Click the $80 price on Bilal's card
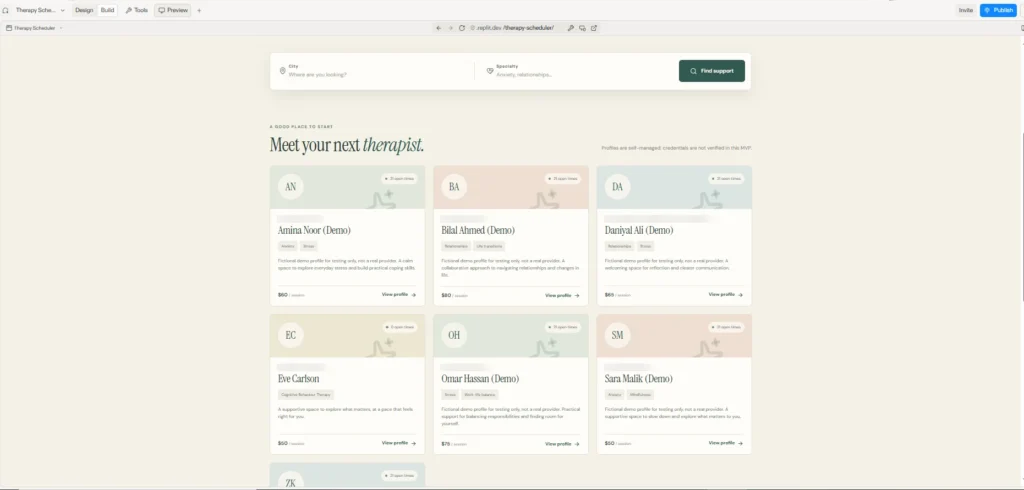The height and width of the screenshot is (490, 1024). coord(446,295)
